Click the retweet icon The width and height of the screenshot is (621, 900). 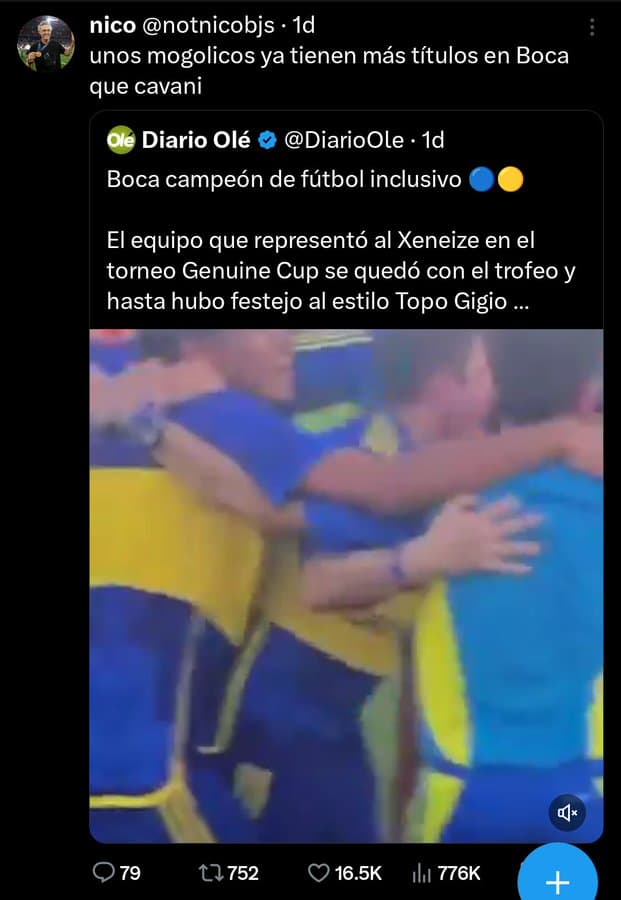pos(210,873)
